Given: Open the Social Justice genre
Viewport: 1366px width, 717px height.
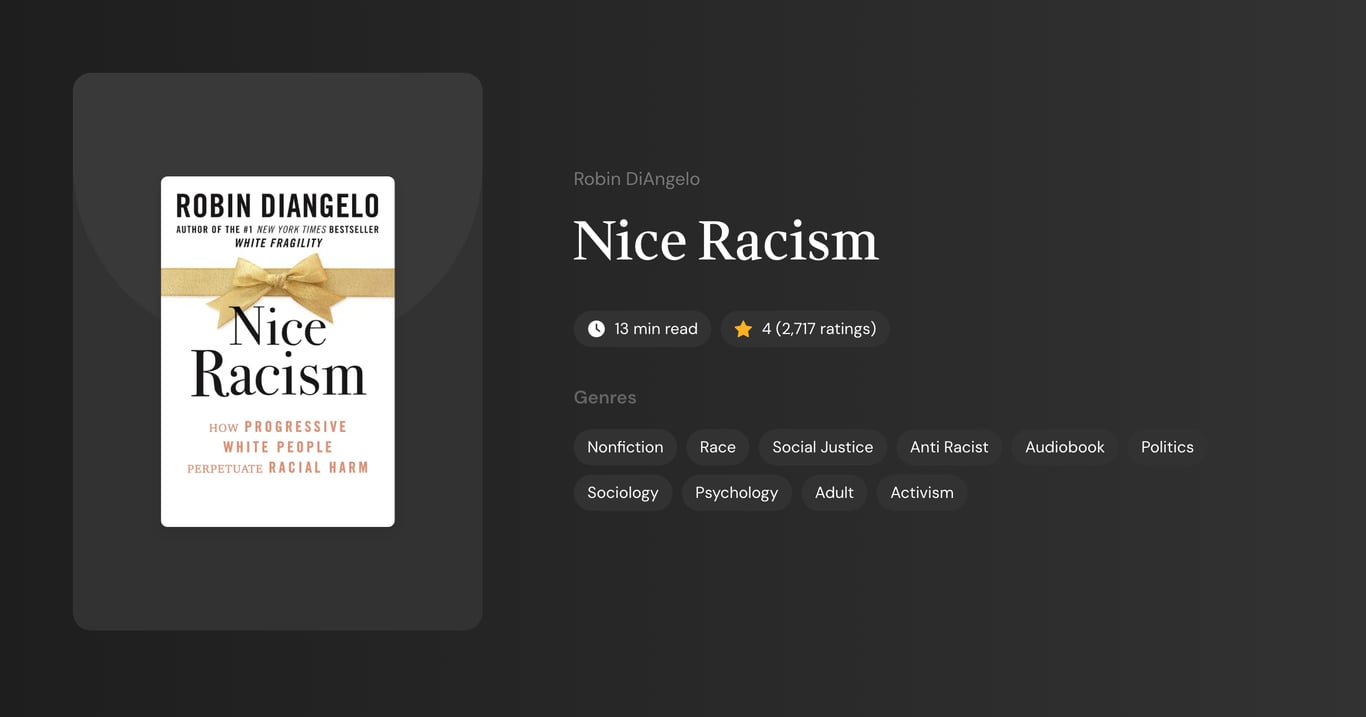Looking at the screenshot, I should click(x=822, y=447).
